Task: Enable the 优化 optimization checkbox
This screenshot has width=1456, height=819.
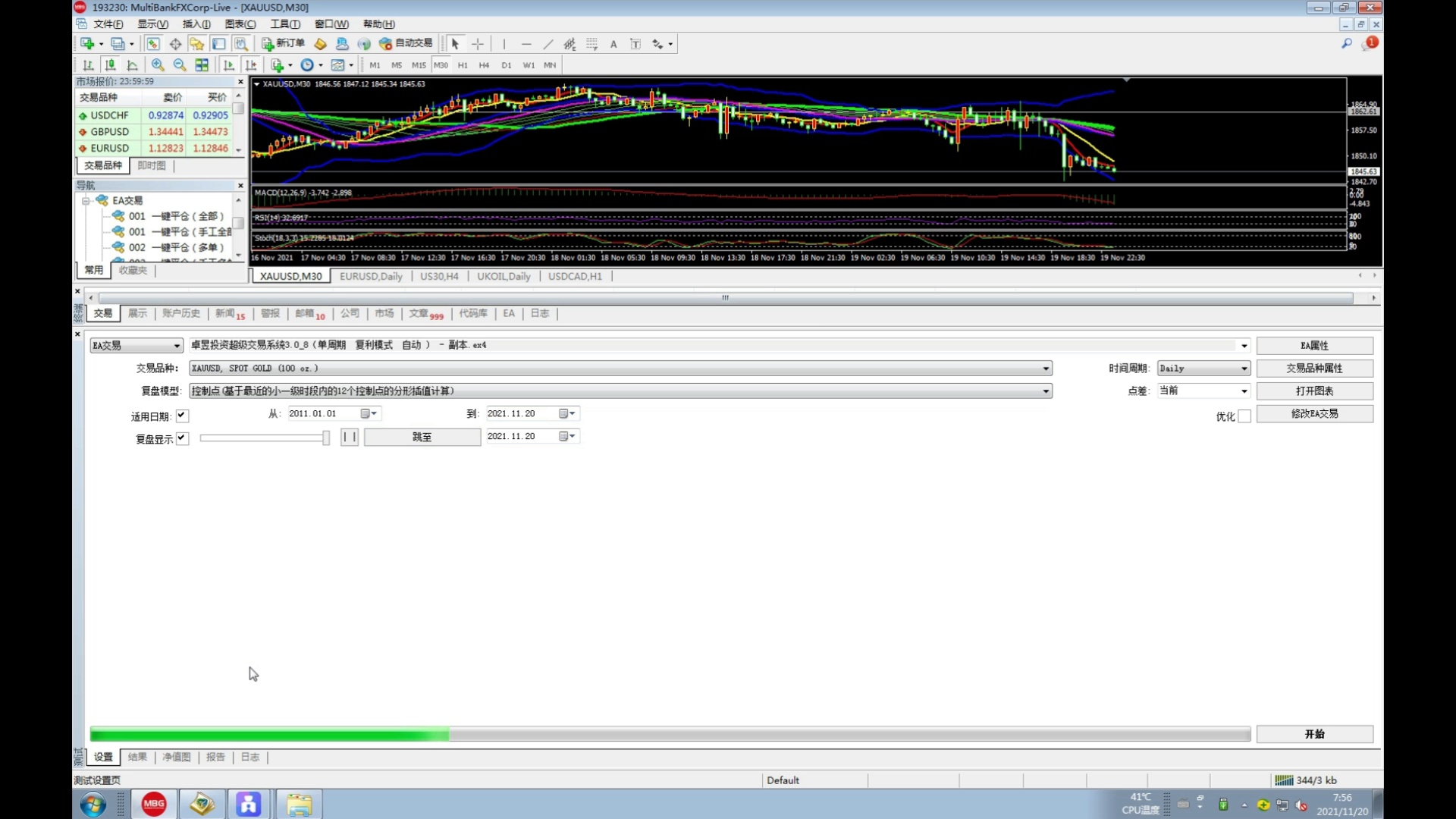Action: click(1244, 416)
